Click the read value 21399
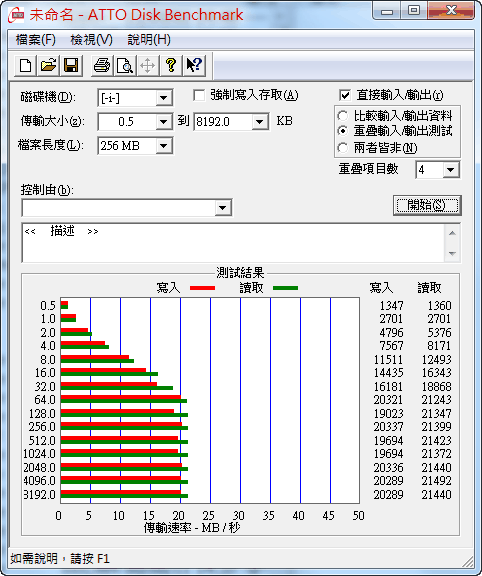 point(436,427)
